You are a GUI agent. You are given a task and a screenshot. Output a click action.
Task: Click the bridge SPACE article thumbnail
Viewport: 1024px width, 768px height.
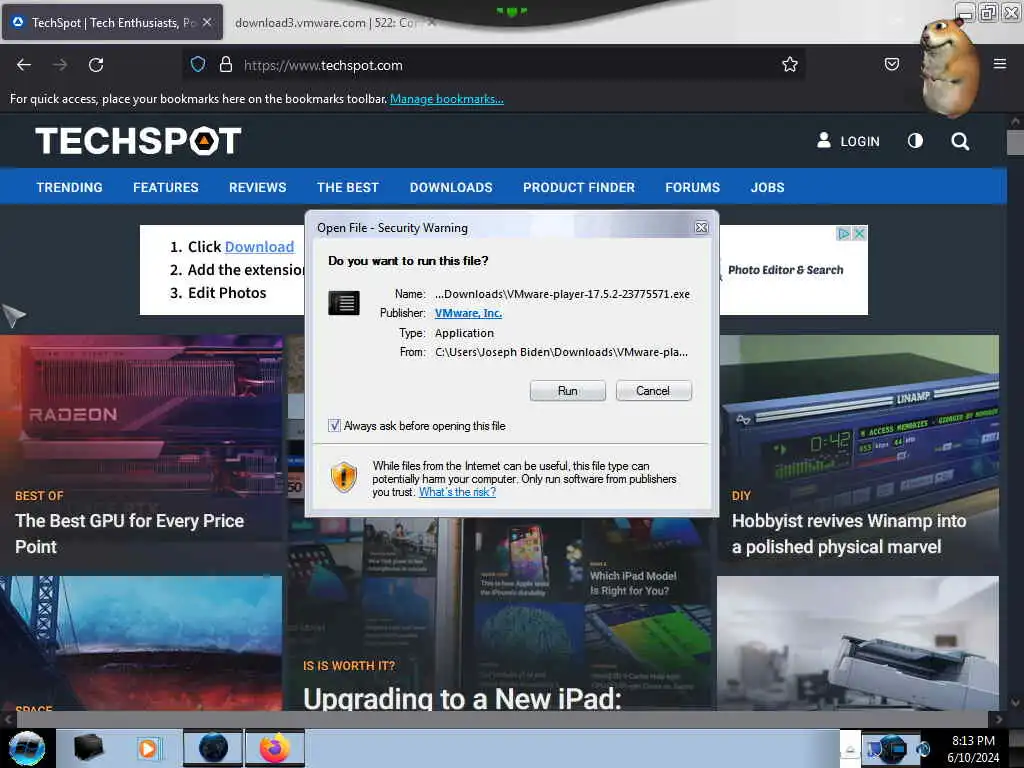coord(141,643)
